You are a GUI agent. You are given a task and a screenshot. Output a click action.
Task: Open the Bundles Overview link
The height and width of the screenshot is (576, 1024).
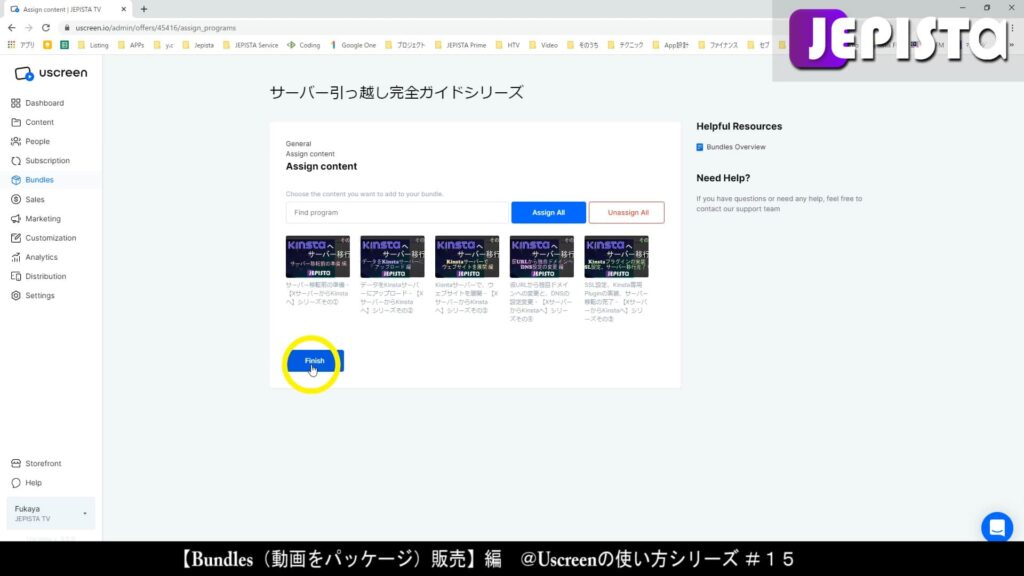point(735,147)
